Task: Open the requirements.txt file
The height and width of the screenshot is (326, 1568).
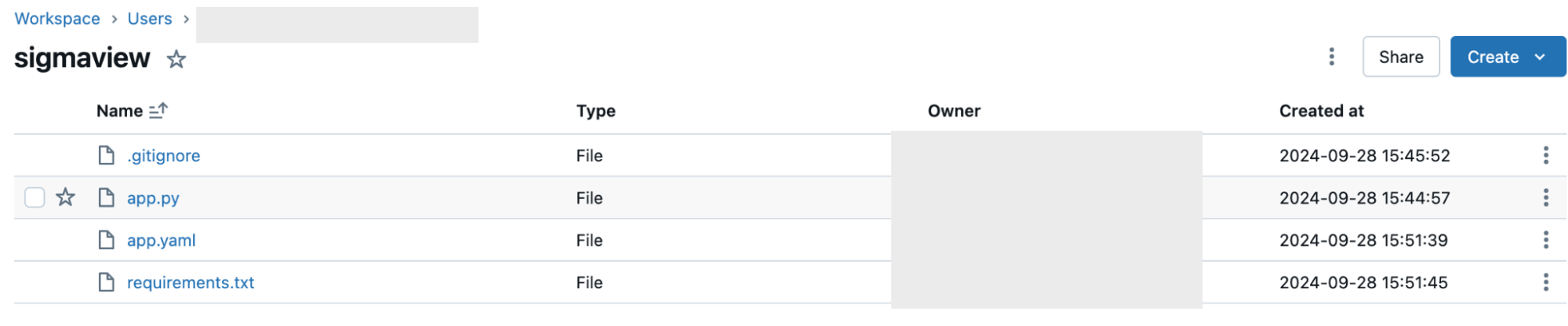Action: [x=191, y=283]
